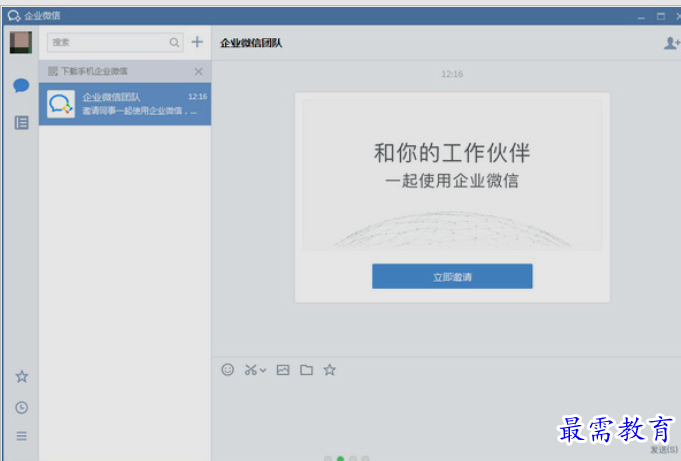Open the contacts list icon in sidebar

coord(21,123)
